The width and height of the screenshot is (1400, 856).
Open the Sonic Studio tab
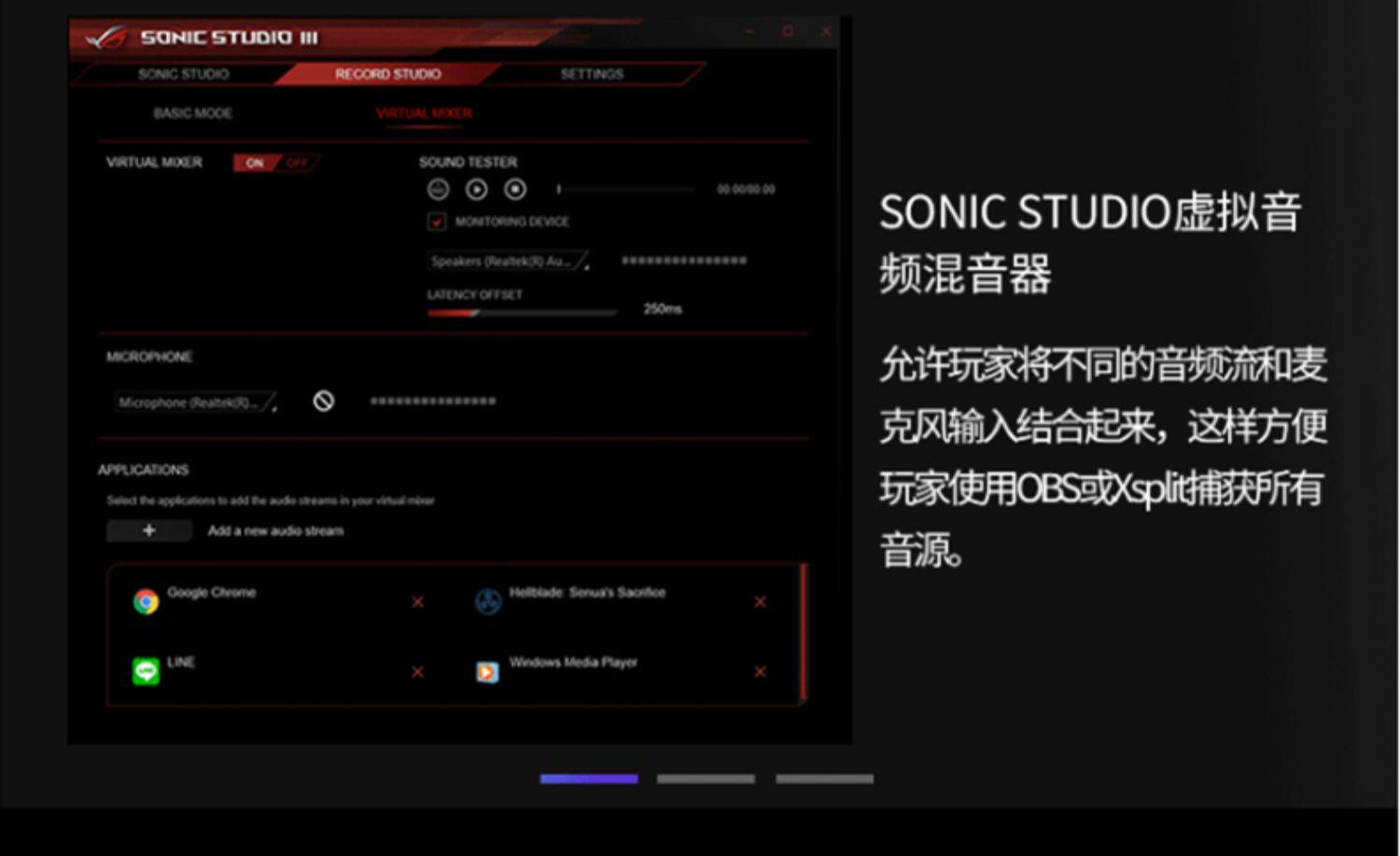[x=183, y=74]
